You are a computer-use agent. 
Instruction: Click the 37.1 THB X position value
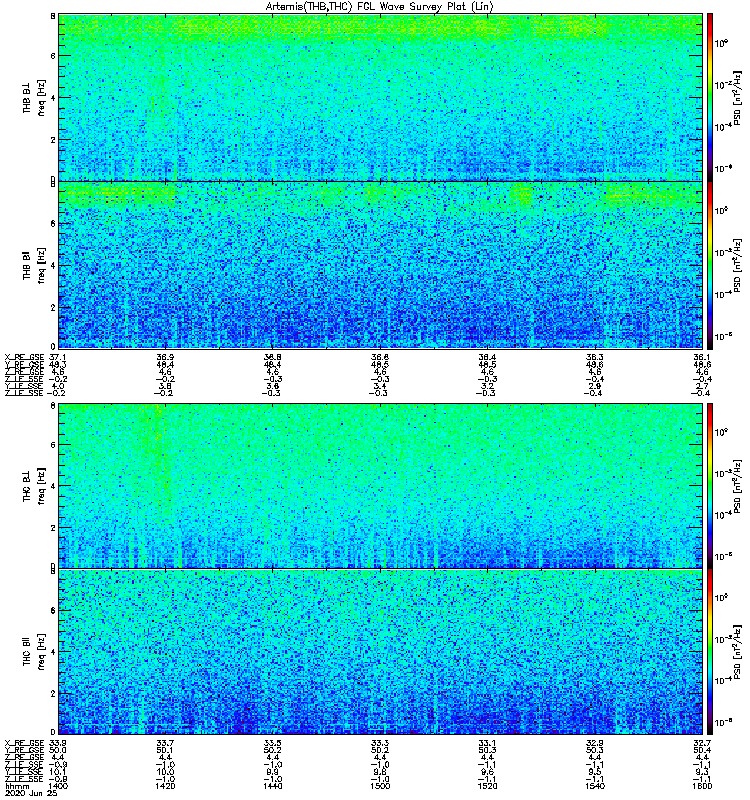tap(58, 357)
